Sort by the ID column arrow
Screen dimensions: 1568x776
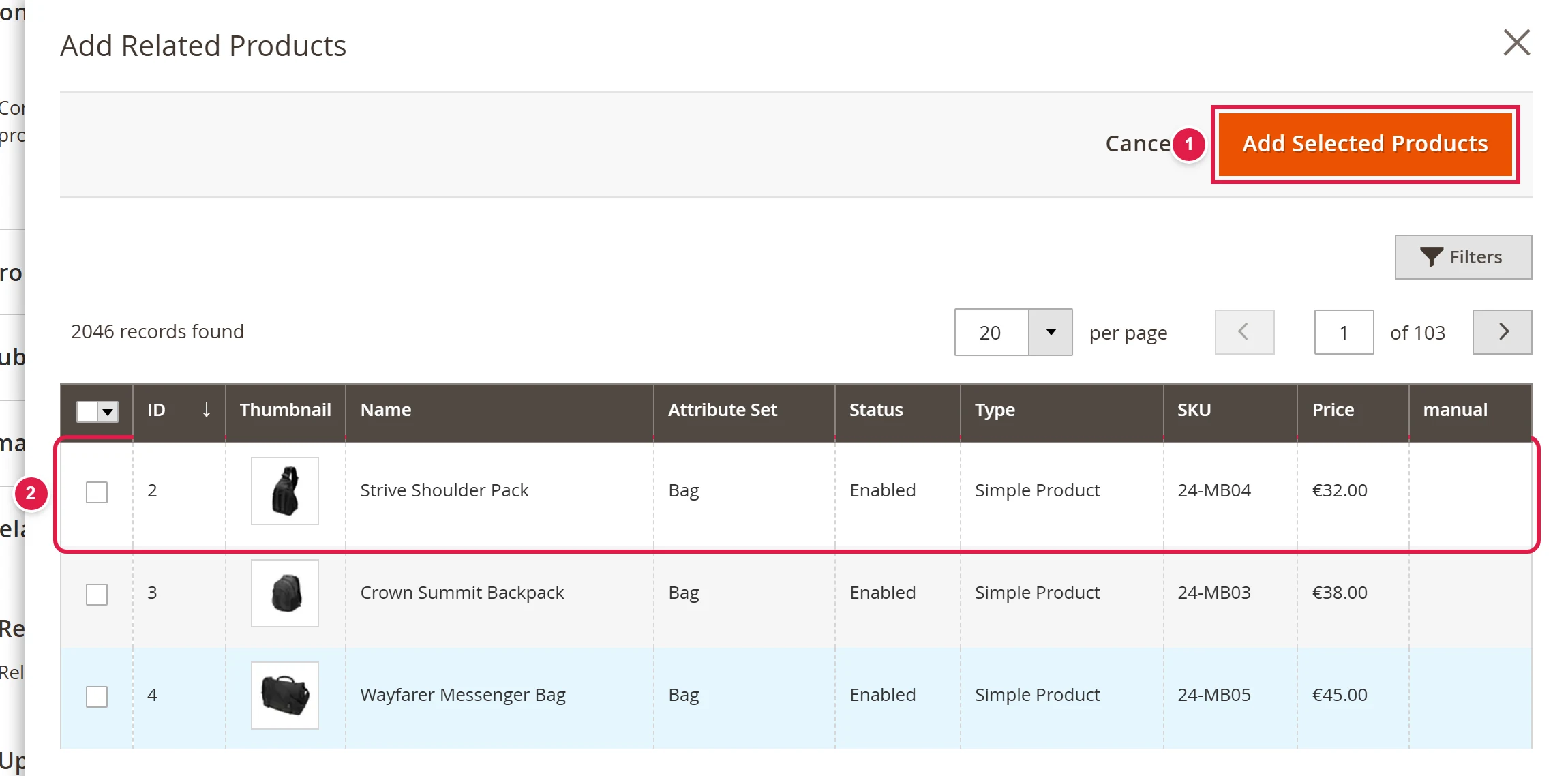coord(206,410)
